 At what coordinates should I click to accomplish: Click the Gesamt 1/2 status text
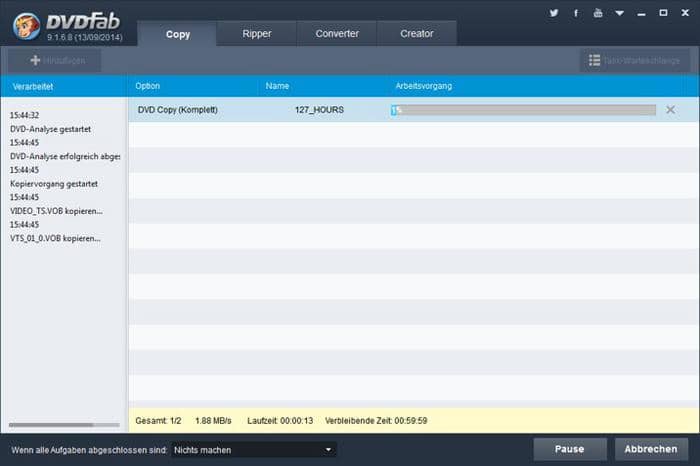[x=158, y=420]
